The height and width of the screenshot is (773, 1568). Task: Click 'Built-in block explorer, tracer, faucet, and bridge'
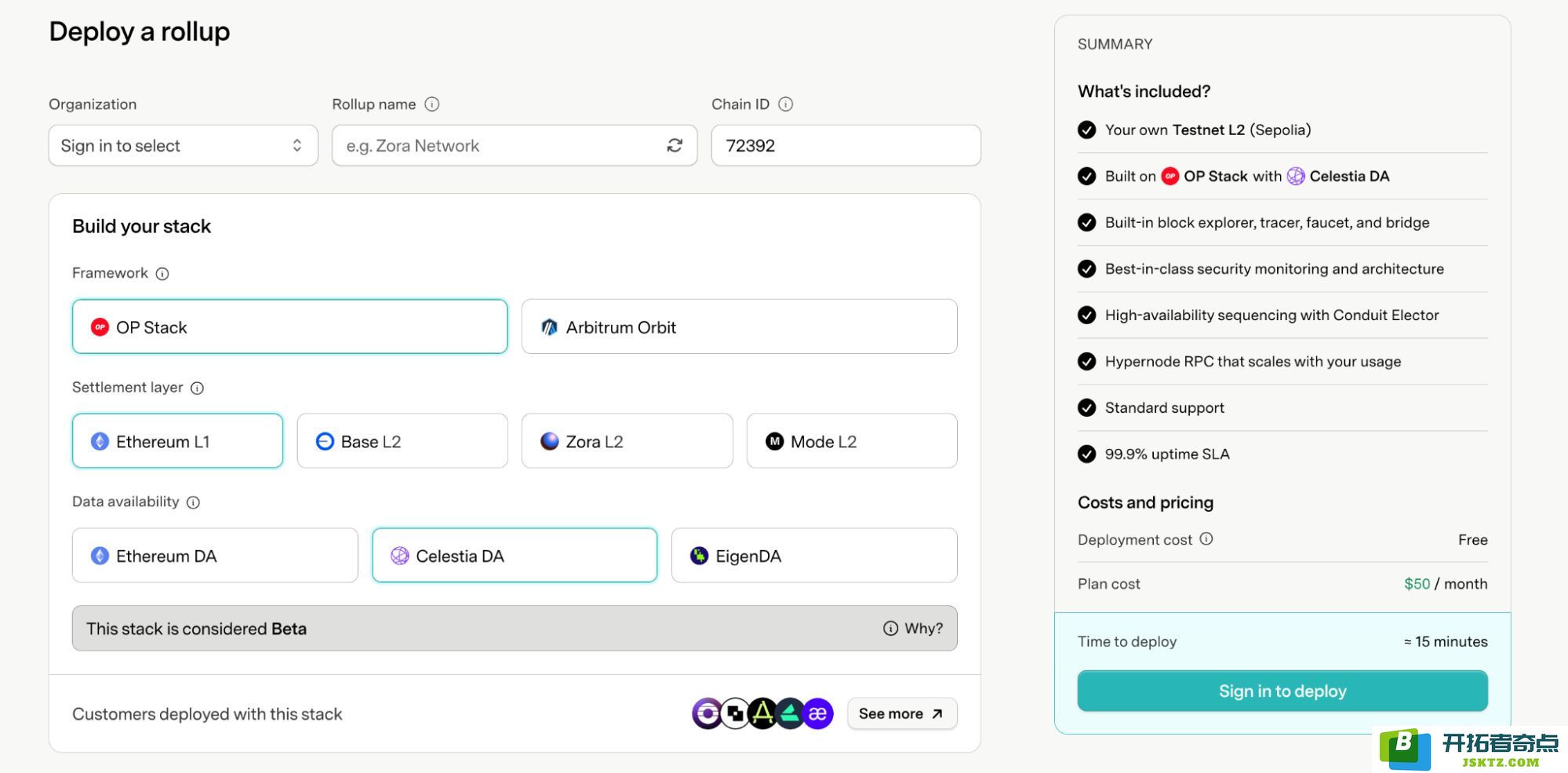[1267, 223]
